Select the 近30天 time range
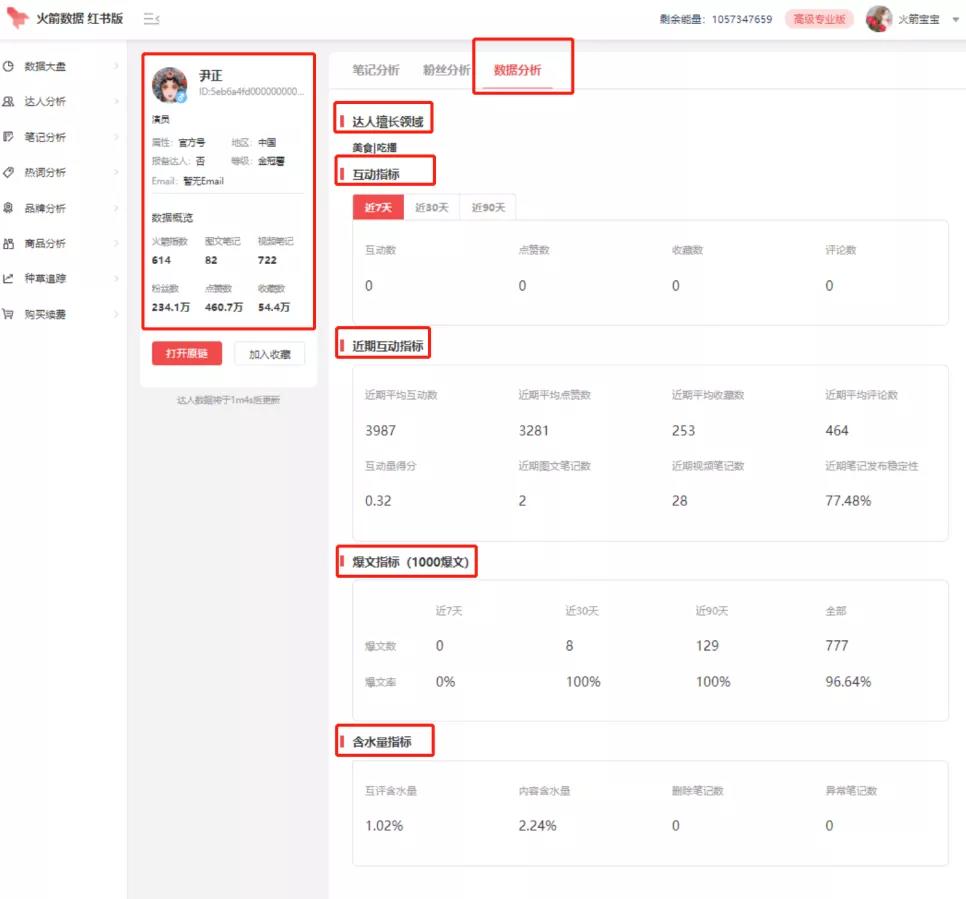 (432, 207)
